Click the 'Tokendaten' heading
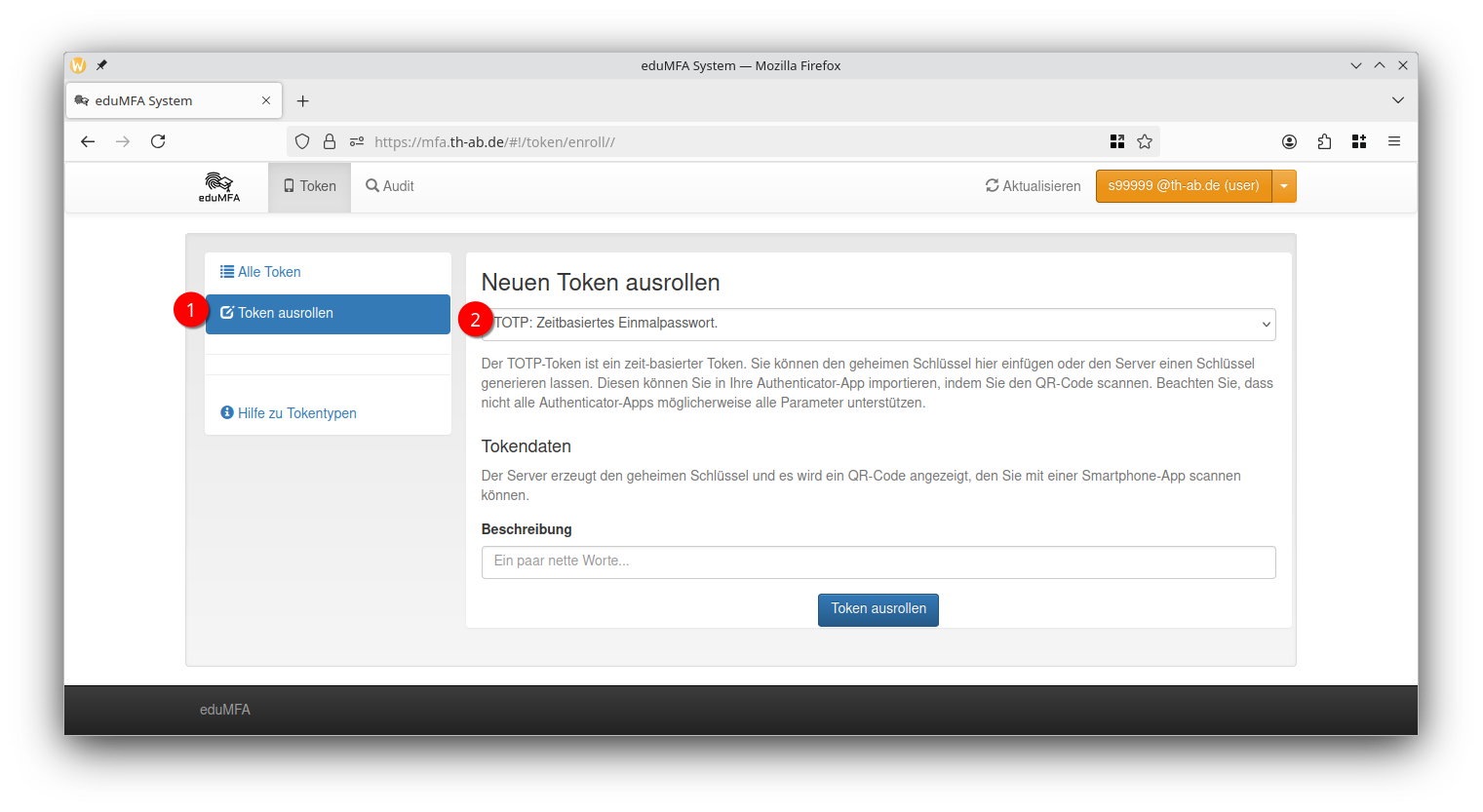This screenshot has height=812, width=1483. coord(527,446)
